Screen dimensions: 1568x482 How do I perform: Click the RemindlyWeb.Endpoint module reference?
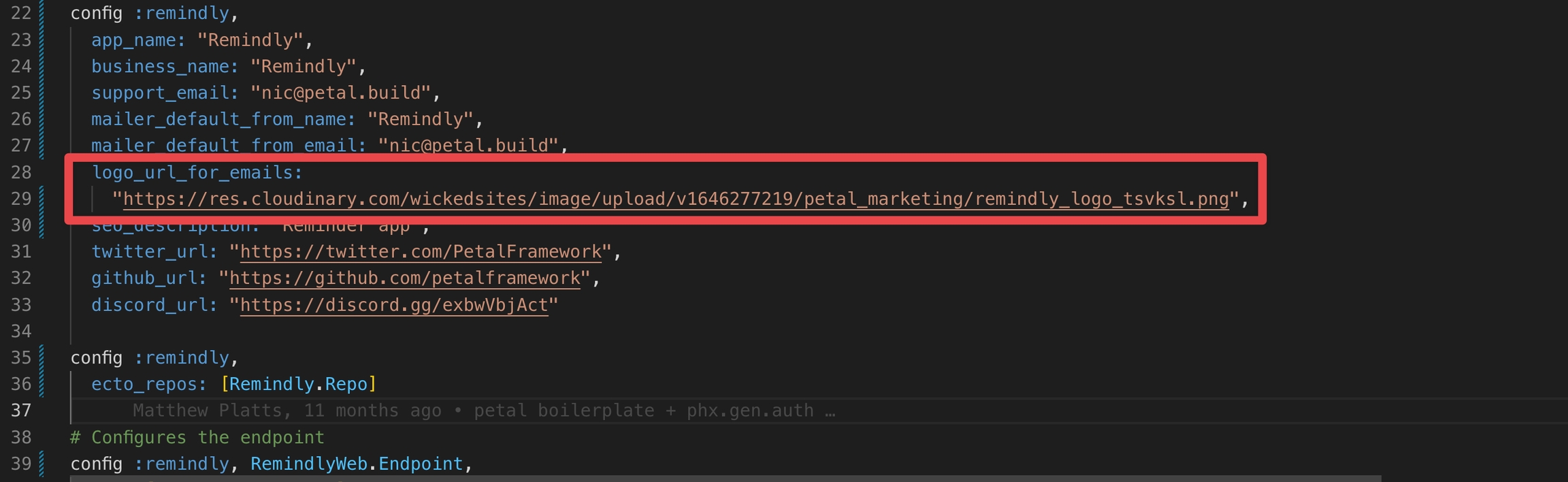coord(356,464)
